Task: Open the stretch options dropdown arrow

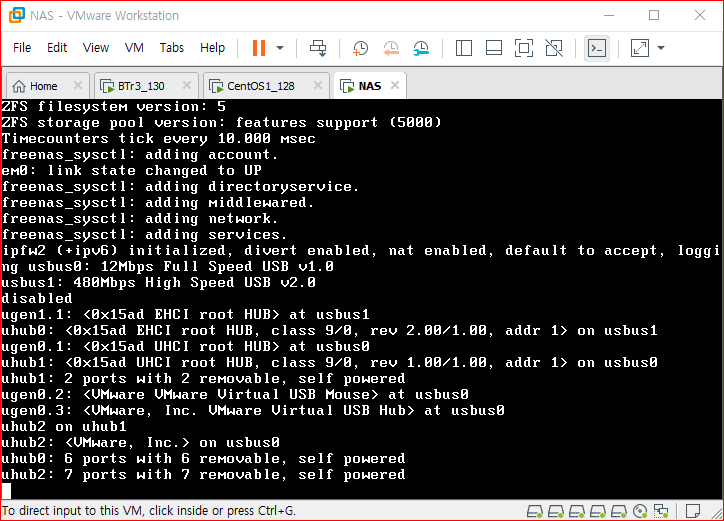Action: point(661,48)
